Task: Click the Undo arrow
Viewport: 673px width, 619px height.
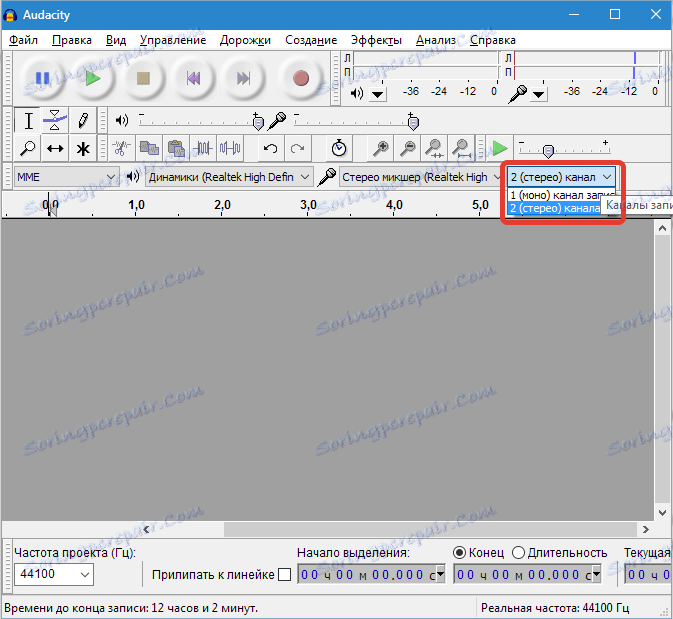Action: pyautogui.click(x=270, y=149)
